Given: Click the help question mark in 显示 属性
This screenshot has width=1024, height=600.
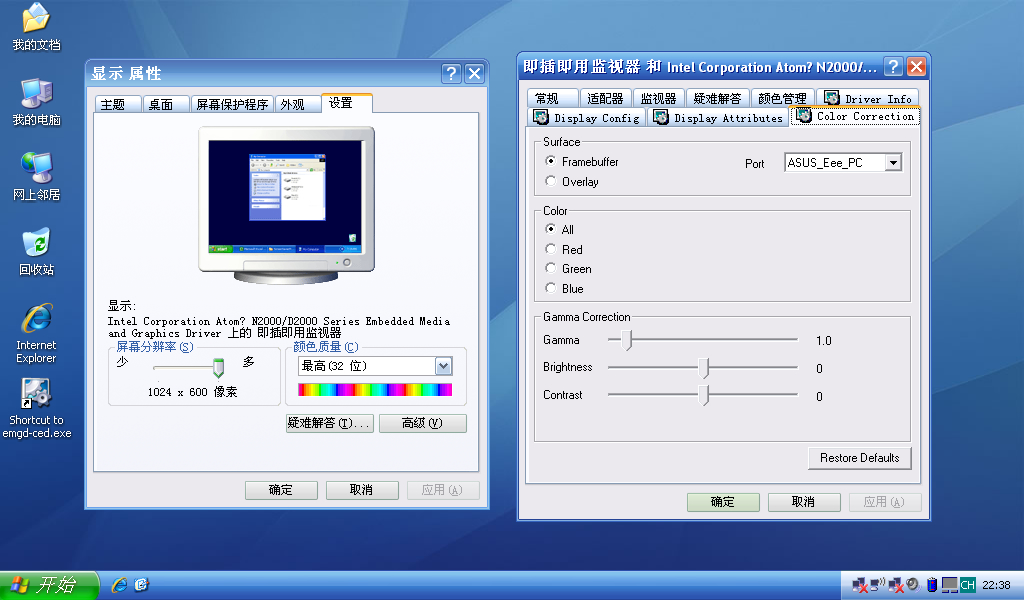Looking at the screenshot, I should point(452,73).
